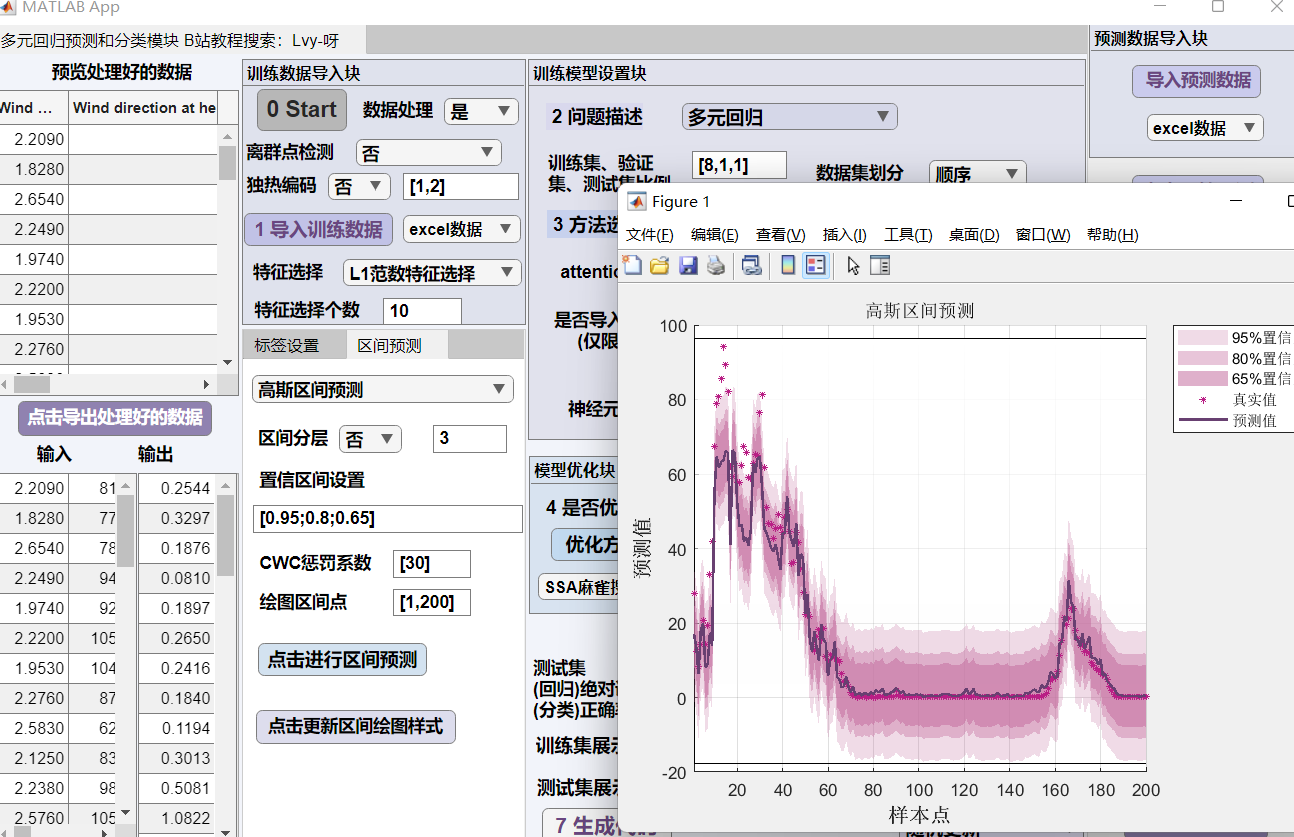Click the New Figure toolbar icon
The height and width of the screenshot is (837, 1294).
click(632, 265)
